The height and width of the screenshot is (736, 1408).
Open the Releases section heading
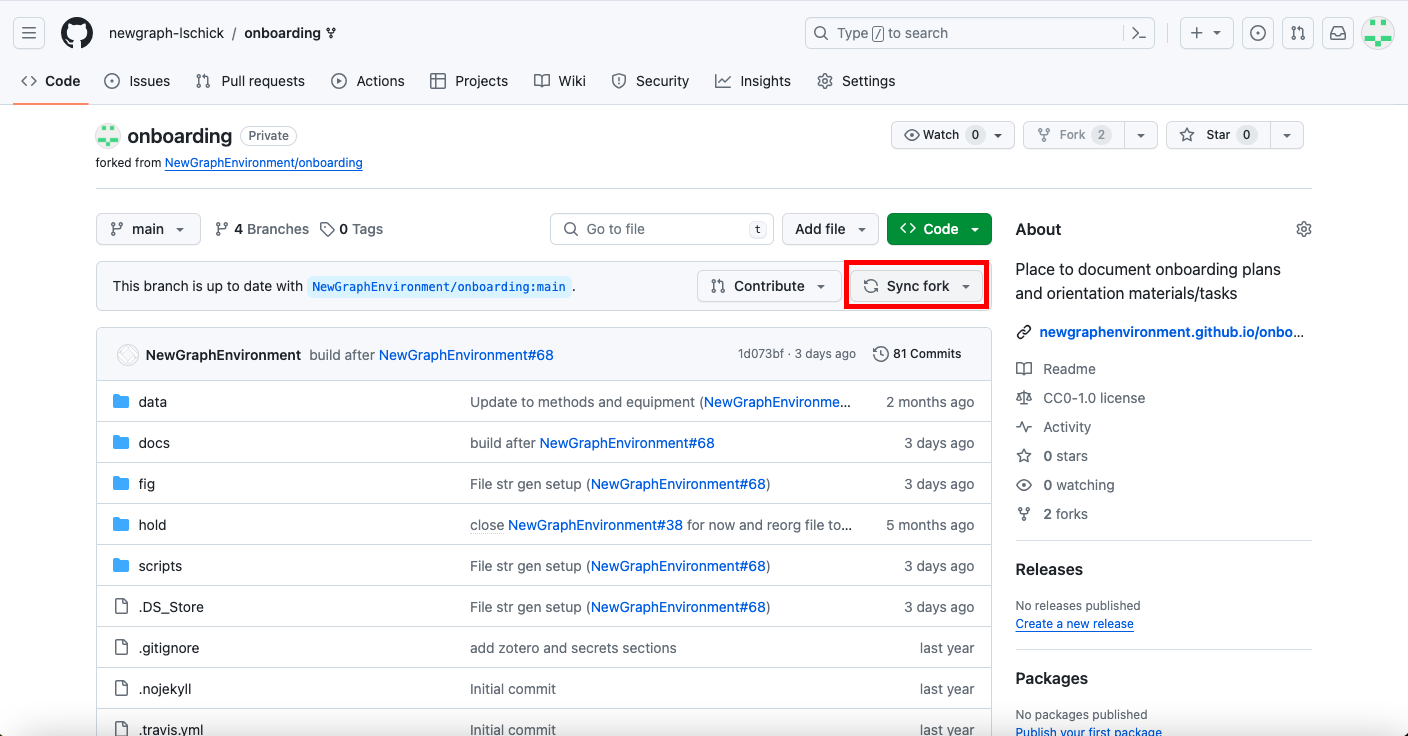(x=1049, y=569)
